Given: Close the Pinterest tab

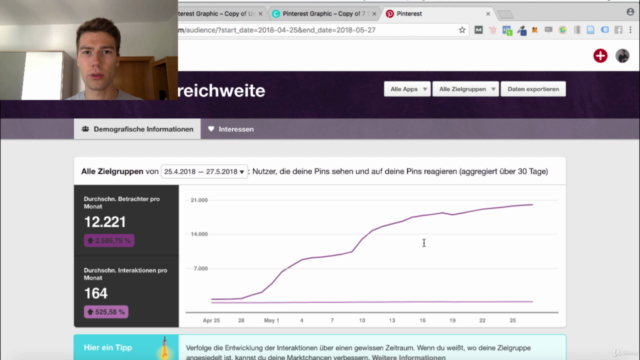Looking at the screenshot, I should coord(488,14).
